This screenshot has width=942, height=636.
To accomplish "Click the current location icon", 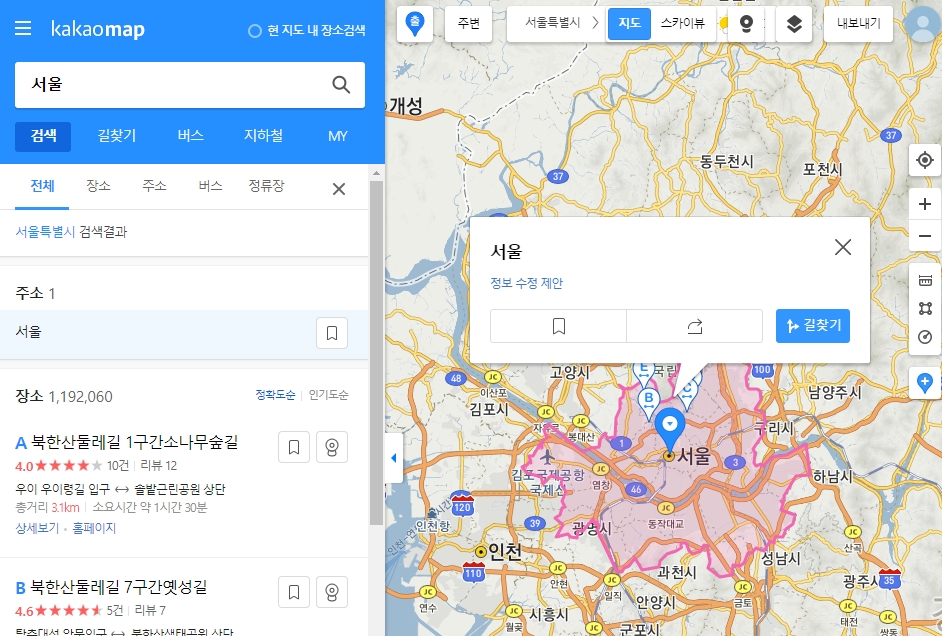I will pyautogui.click(x=924, y=159).
